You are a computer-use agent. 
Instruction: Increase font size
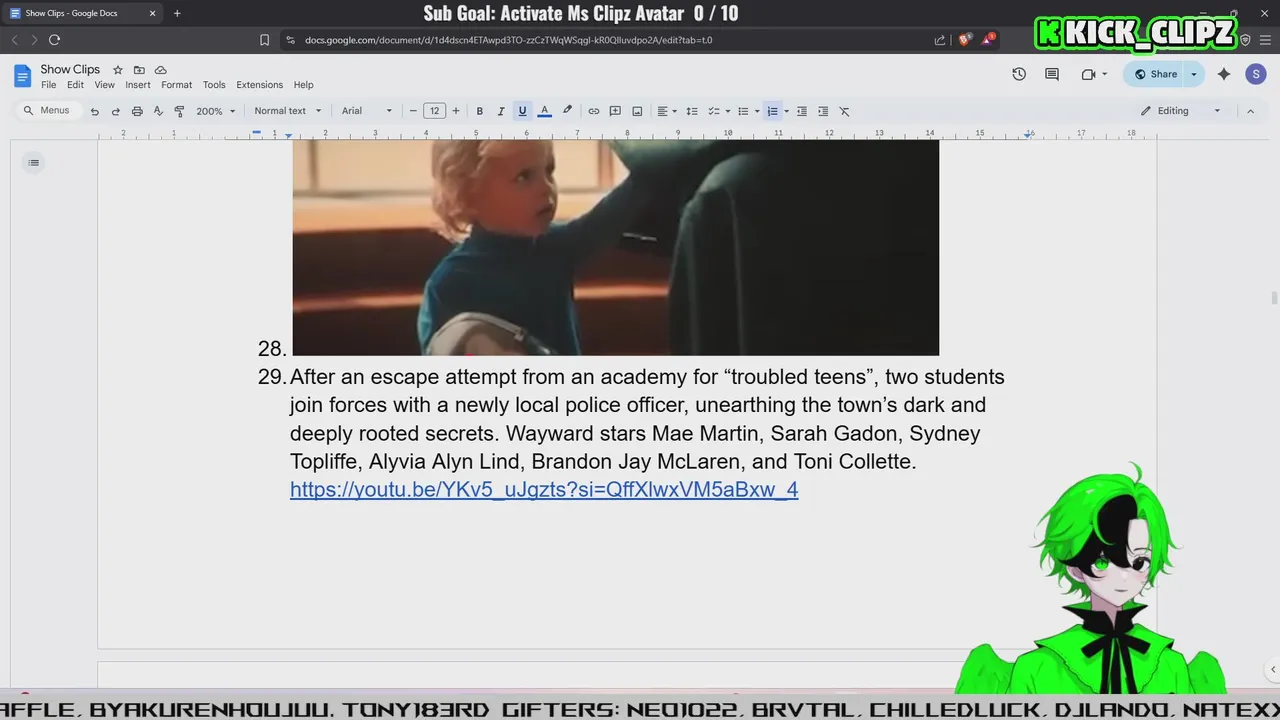click(x=456, y=111)
